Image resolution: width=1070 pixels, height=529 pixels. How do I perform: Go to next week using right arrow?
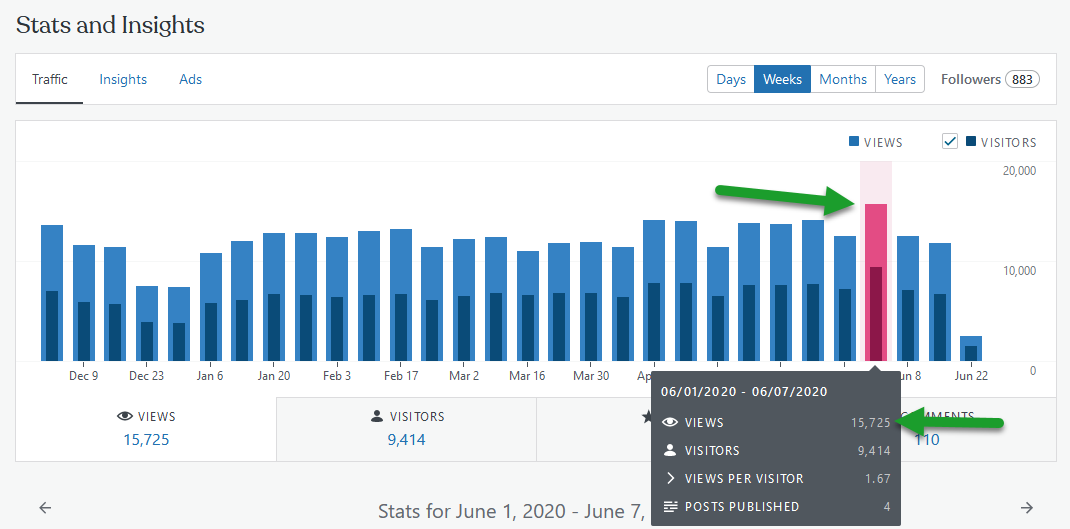[1026, 507]
